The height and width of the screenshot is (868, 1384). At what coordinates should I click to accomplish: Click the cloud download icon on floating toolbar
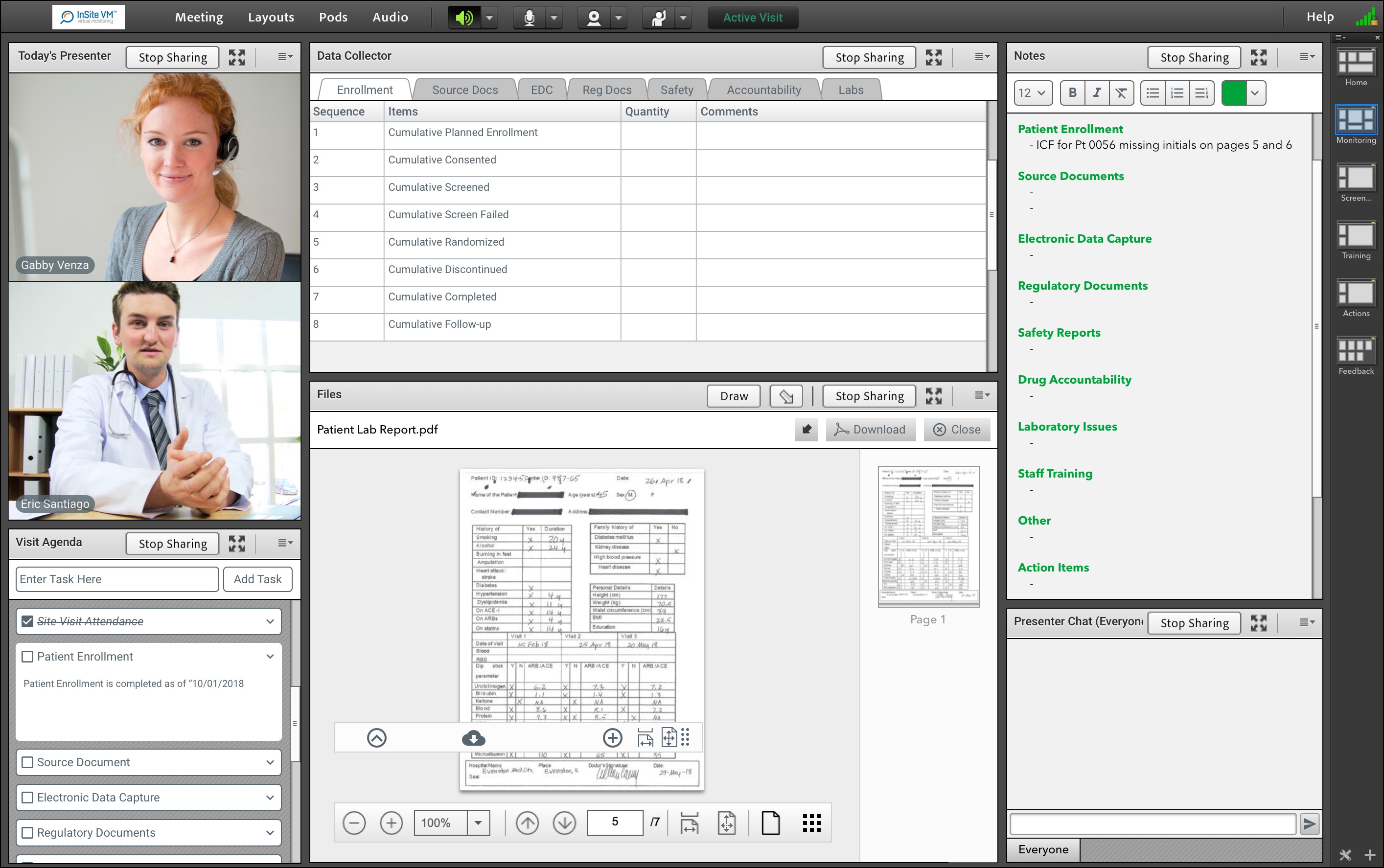[474, 738]
